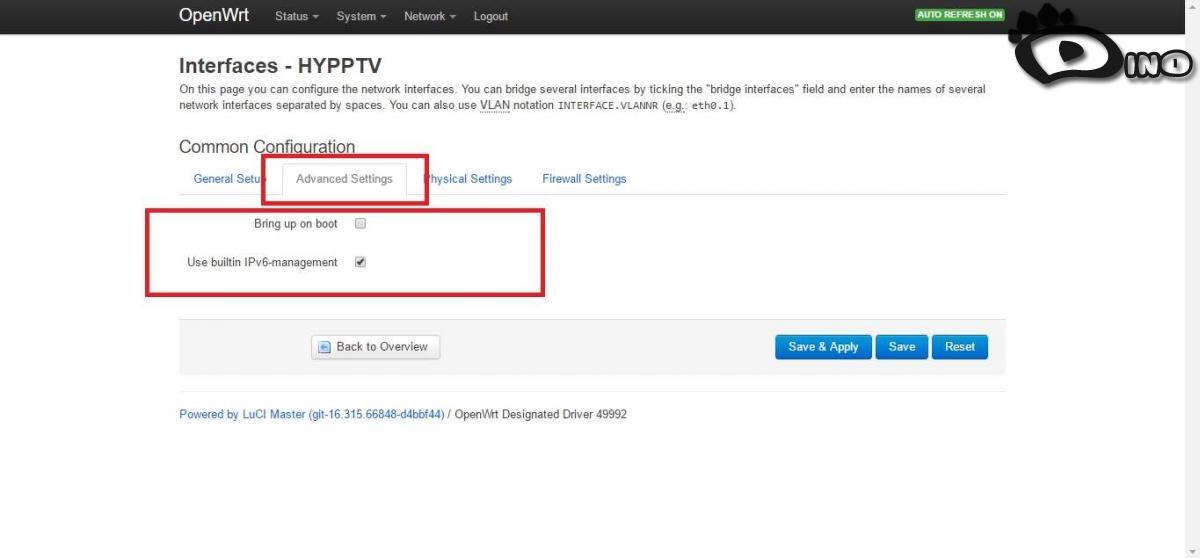Open the System dropdown menu
The height and width of the screenshot is (558, 1200).
[361, 16]
